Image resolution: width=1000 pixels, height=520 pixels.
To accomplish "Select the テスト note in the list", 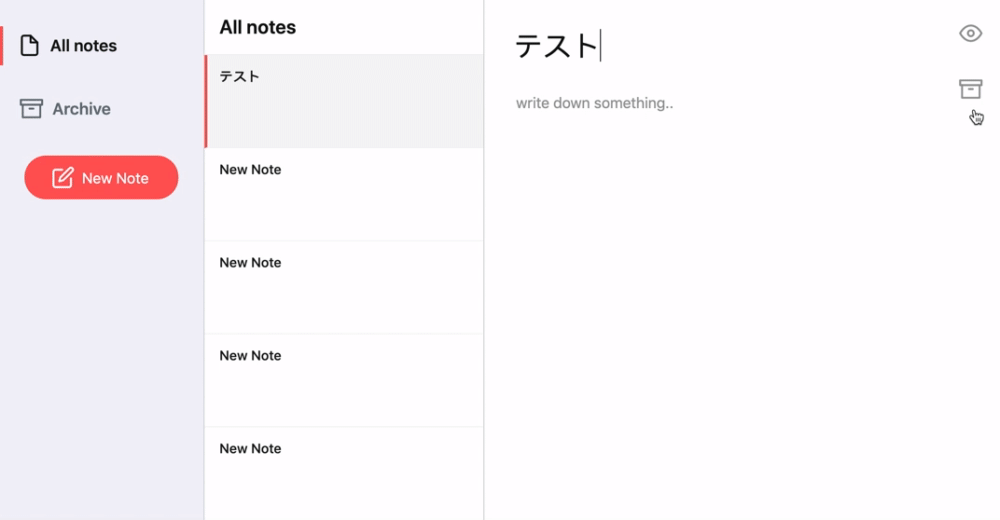I will pyautogui.click(x=344, y=101).
